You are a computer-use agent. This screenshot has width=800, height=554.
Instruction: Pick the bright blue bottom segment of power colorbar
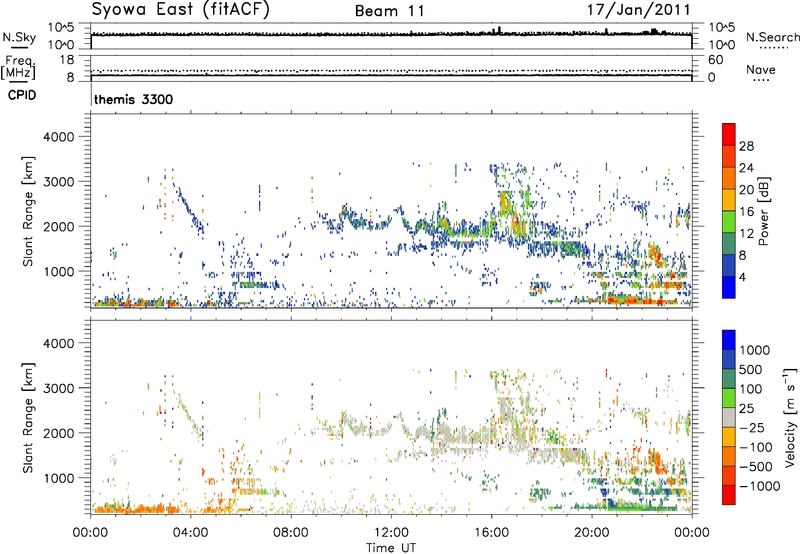tap(729, 287)
